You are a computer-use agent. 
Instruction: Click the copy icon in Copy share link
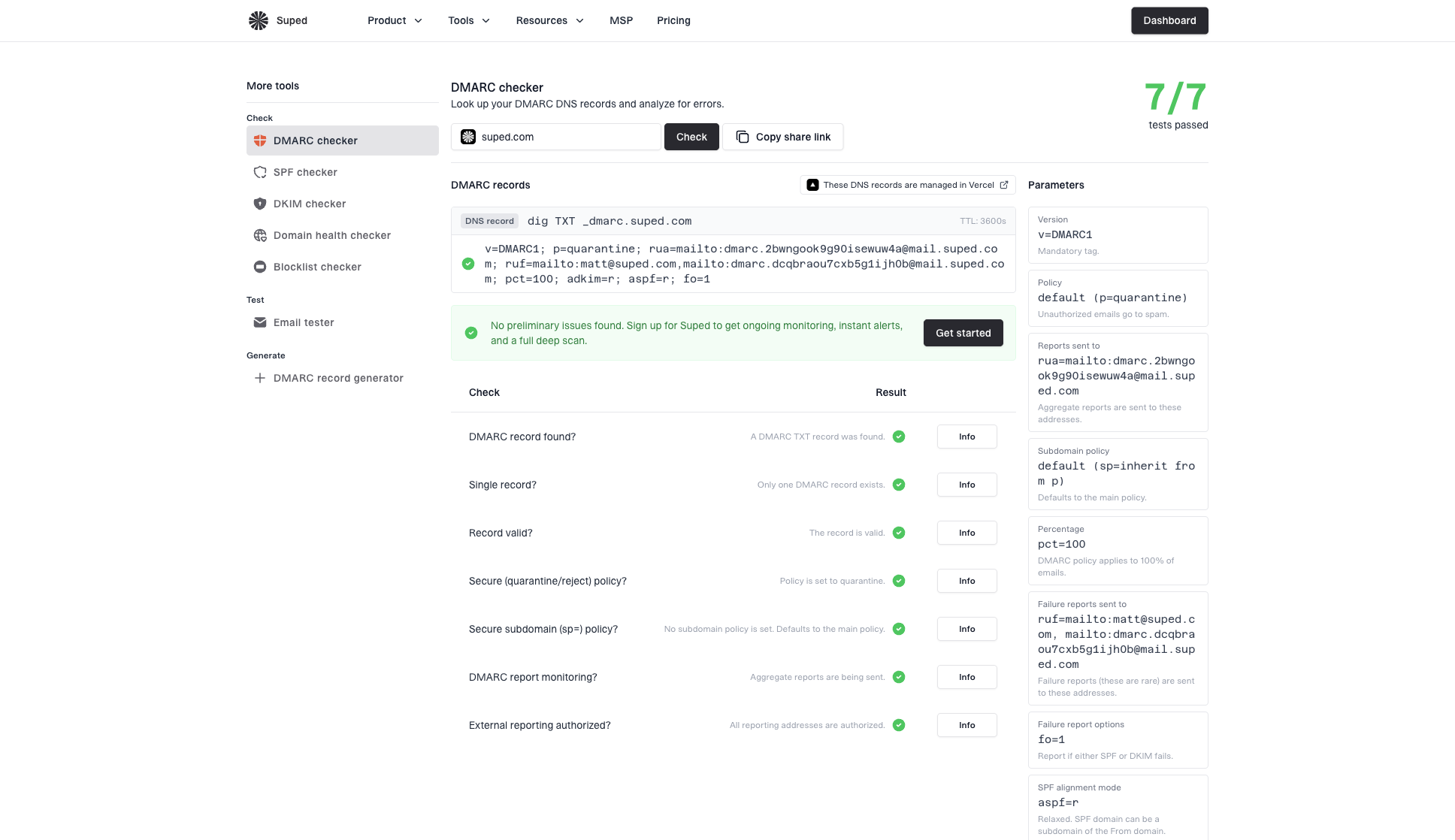pyautogui.click(x=743, y=137)
